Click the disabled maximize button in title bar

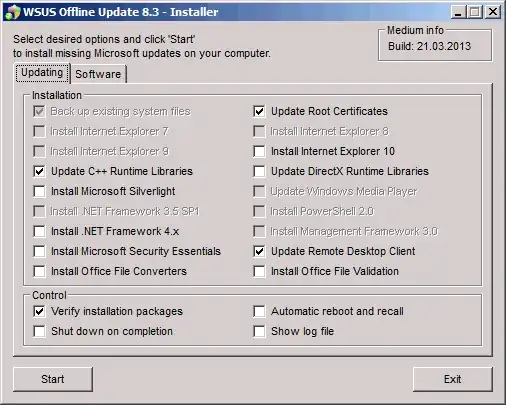[475, 12]
